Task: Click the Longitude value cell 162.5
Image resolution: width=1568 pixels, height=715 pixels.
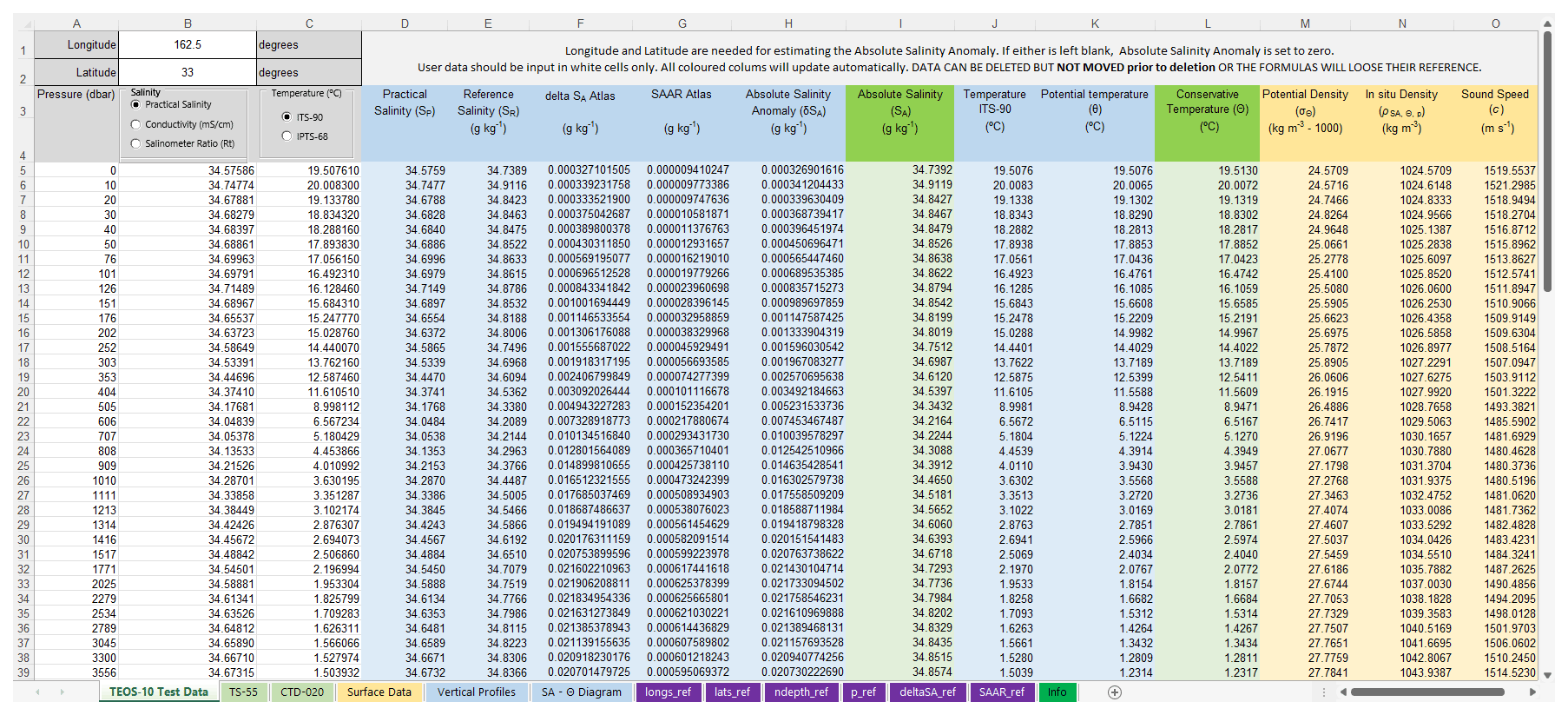Action: [188, 45]
